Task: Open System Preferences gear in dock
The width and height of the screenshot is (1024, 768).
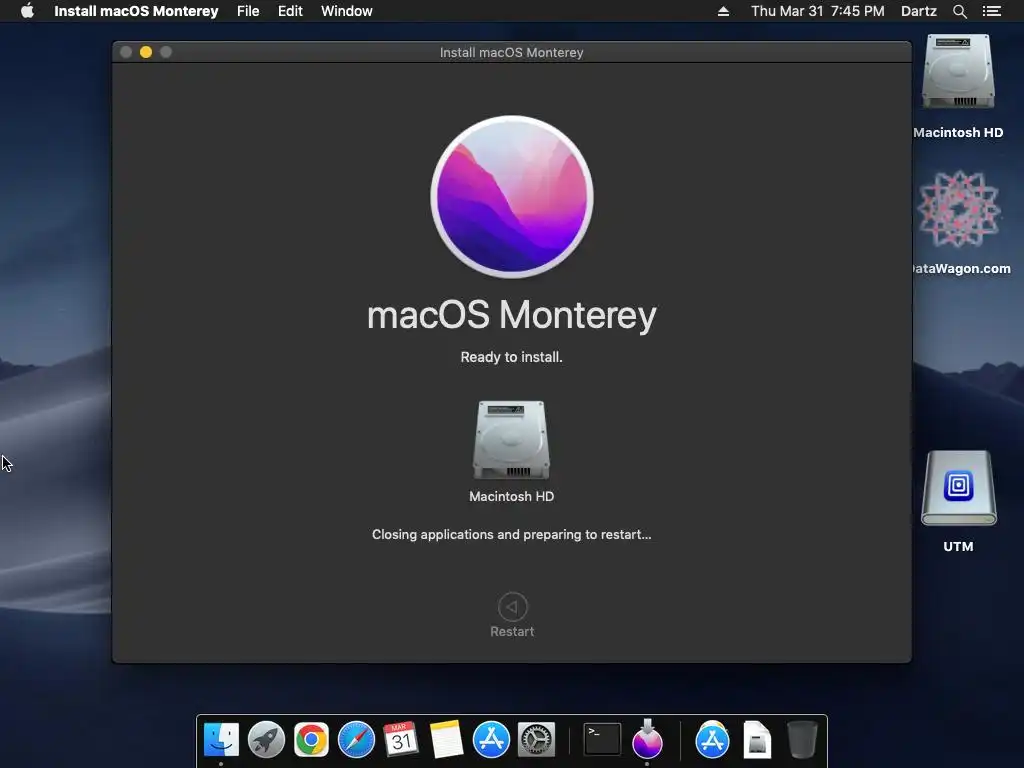Action: pyautogui.click(x=536, y=740)
